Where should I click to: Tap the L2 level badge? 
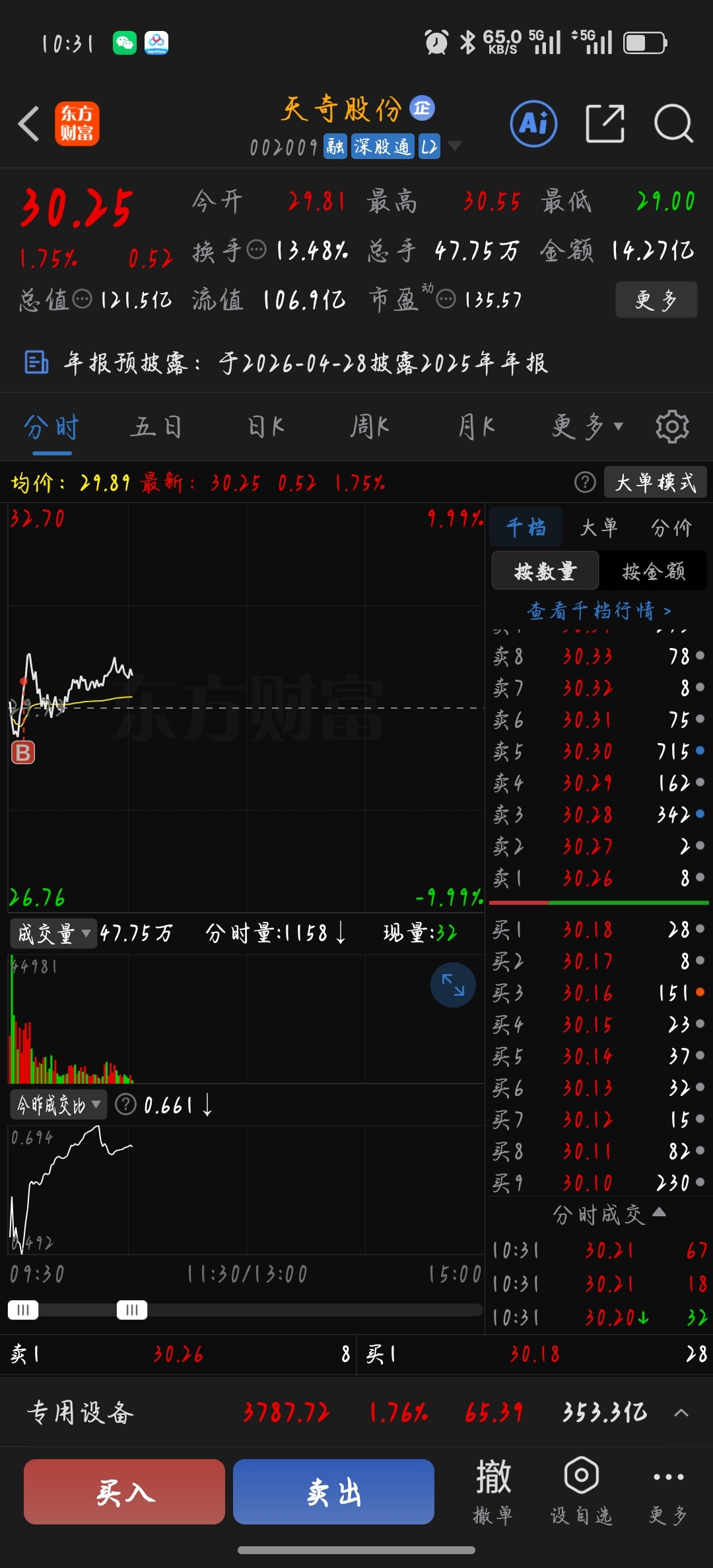(429, 147)
